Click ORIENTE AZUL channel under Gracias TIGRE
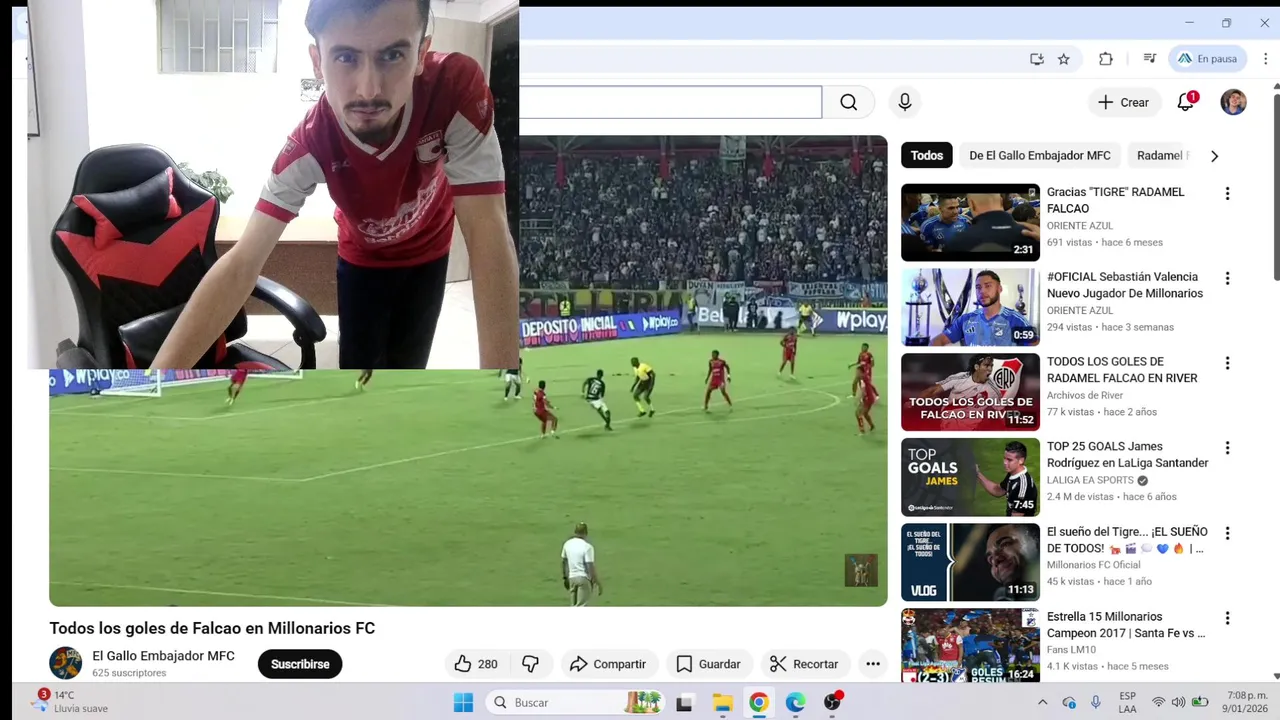Image resolution: width=1280 pixels, height=720 pixels. (x=1080, y=226)
